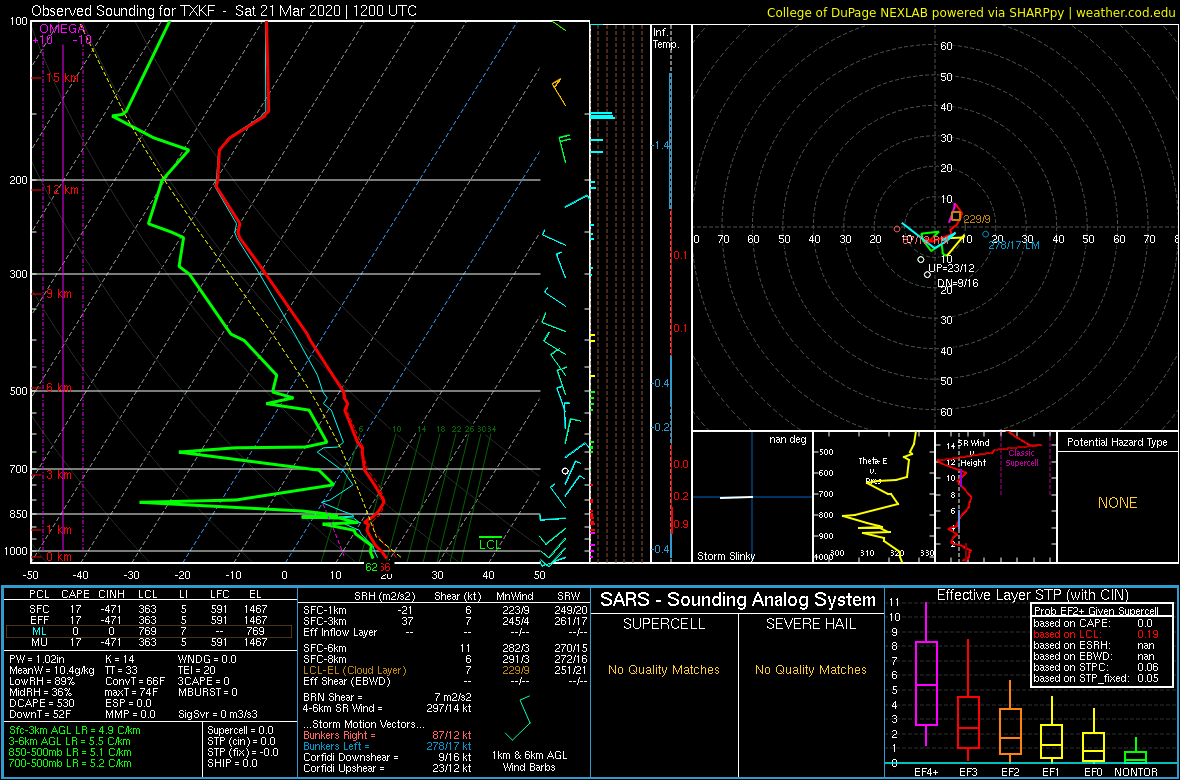Click the 500 pressure level label
The height and width of the screenshot is (780, 1180).
[17, 391]
